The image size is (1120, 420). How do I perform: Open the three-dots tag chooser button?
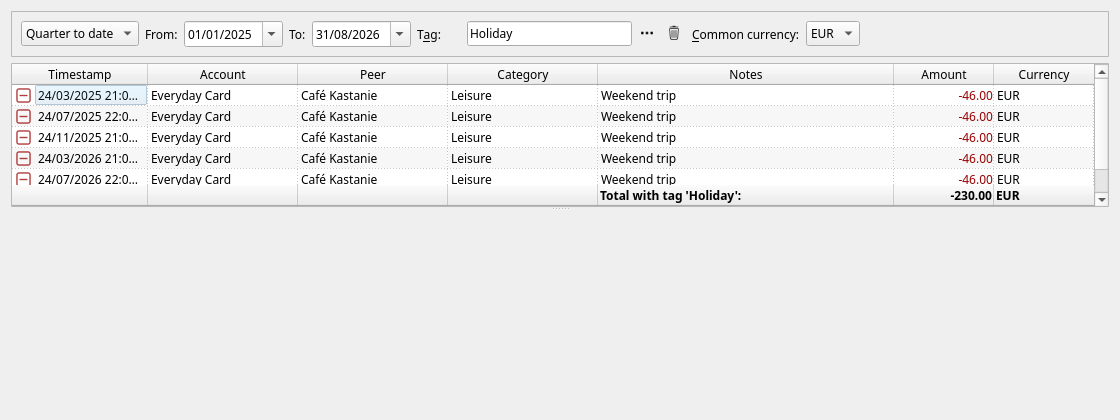(x=647, y=33)
